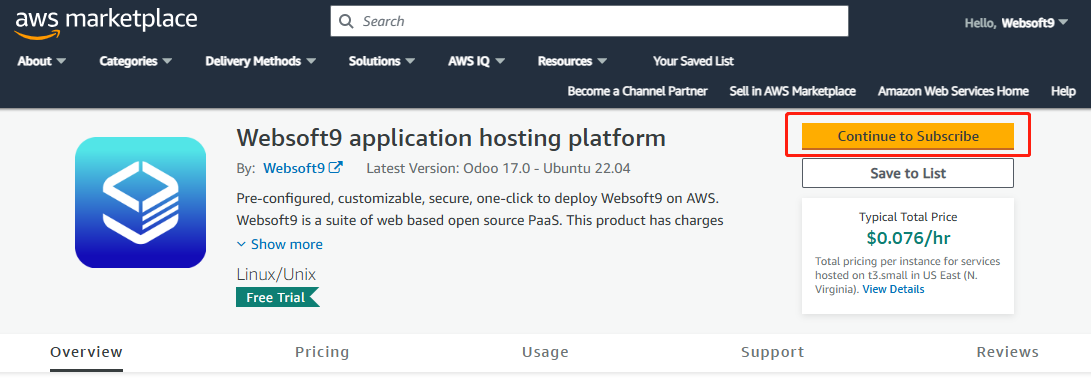This screenshot has height=387, width=1091.
Task: Click Save to List button
Action: 908,173
